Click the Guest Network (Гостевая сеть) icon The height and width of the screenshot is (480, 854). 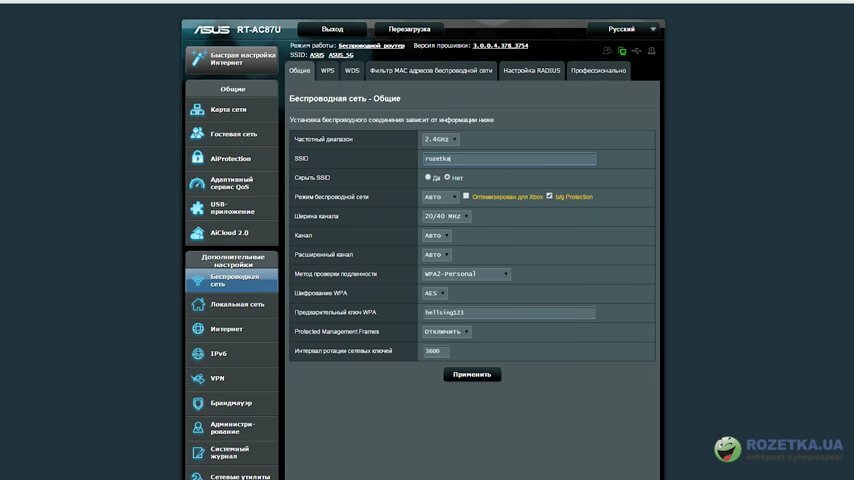pos(197,133)
